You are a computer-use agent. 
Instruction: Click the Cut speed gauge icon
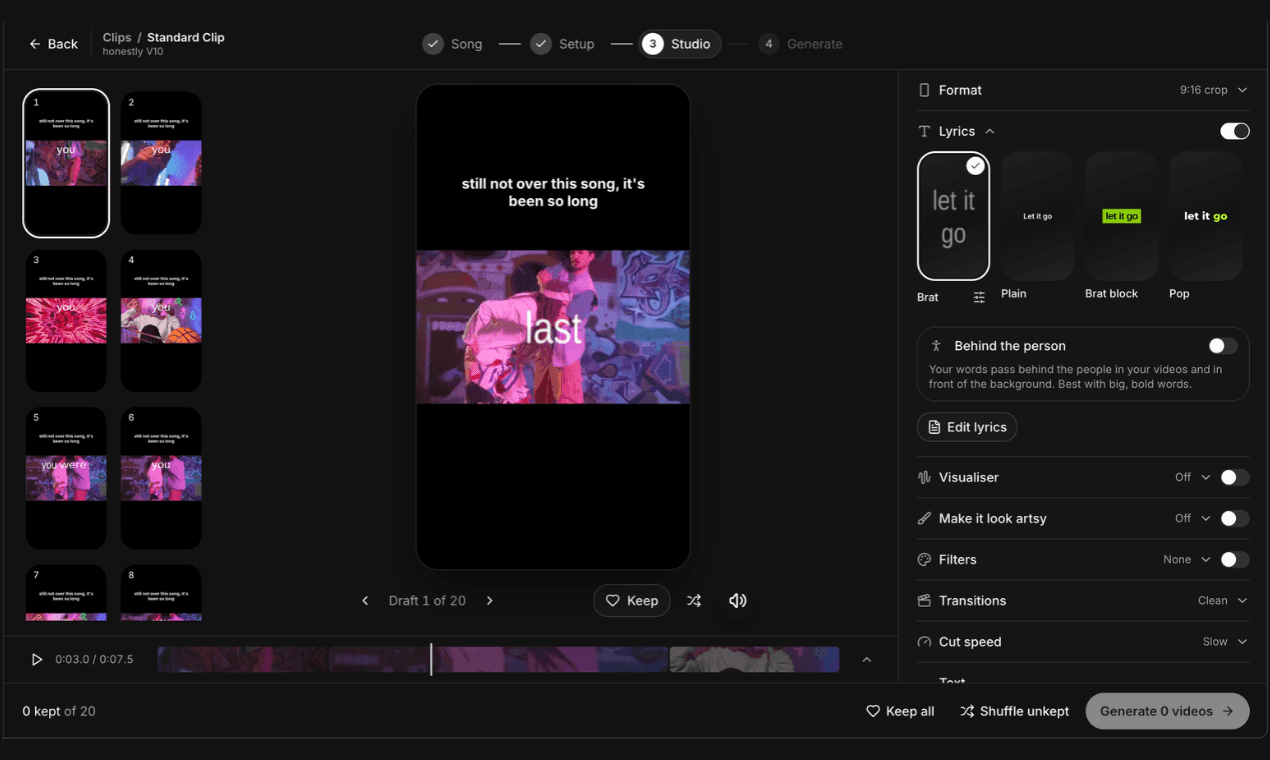[x=924, y=642]
